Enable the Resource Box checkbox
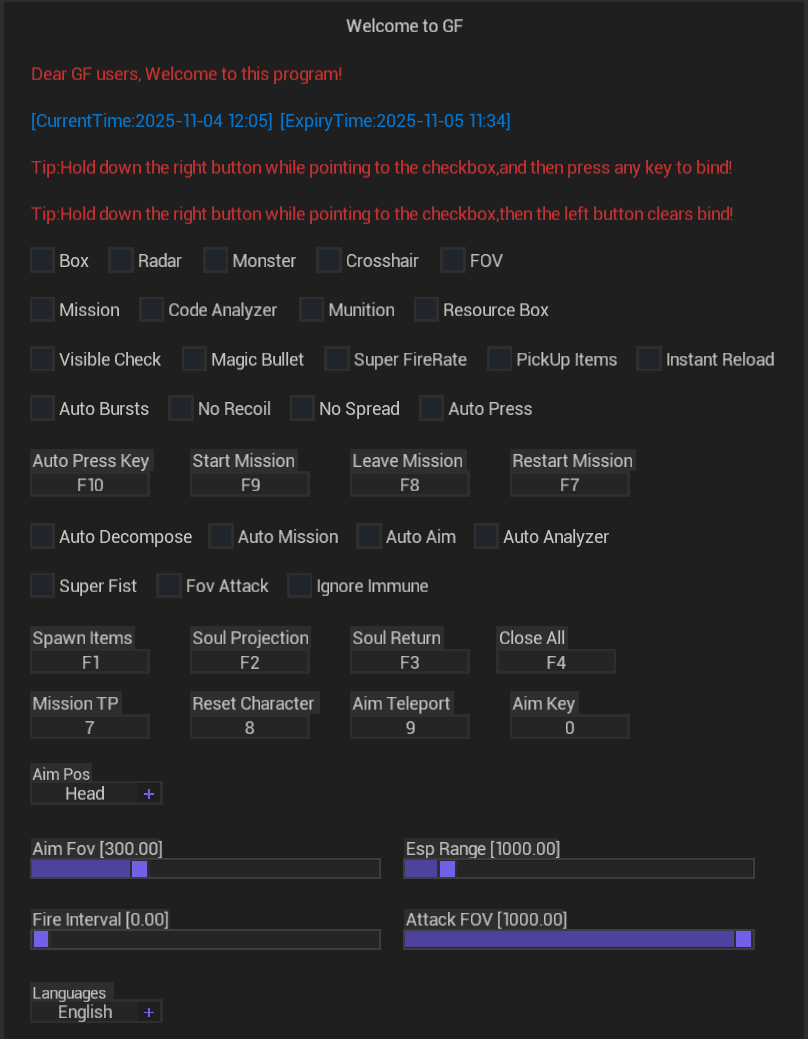 427,310
